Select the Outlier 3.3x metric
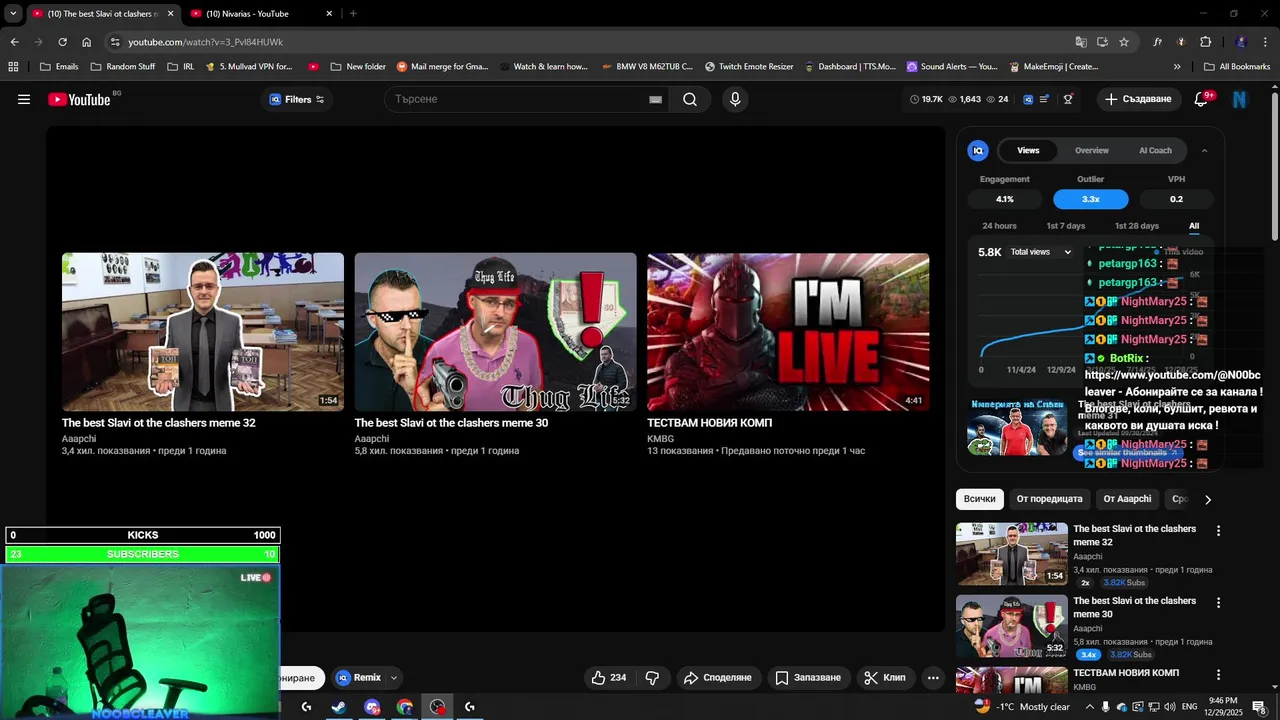Screen dimensions: 1280x720 click(1090, 199)
